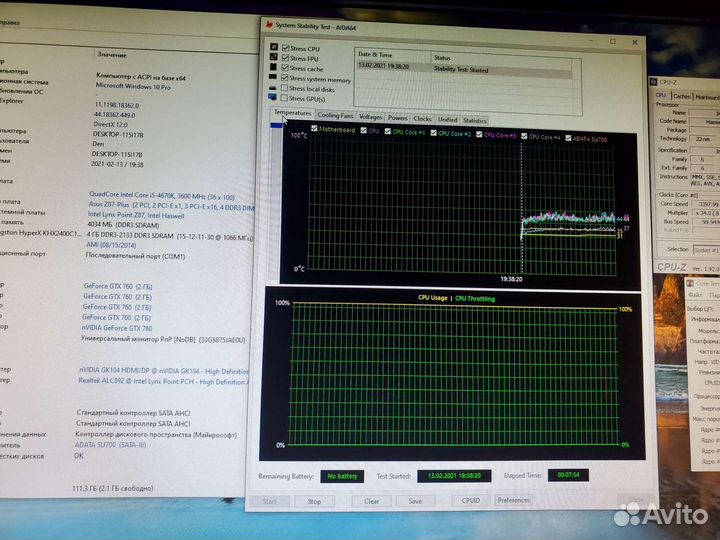Image resolution: width=720 pixels, height=540 pixels.
Task: Toggle CPU Core #4 graph checkbox
Action: point(524,136)
